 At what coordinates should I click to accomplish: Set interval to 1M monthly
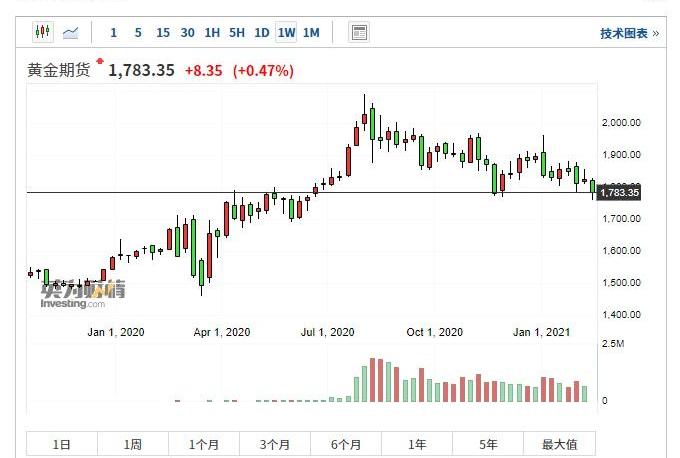pyautogui.click(x=311, y=33)
